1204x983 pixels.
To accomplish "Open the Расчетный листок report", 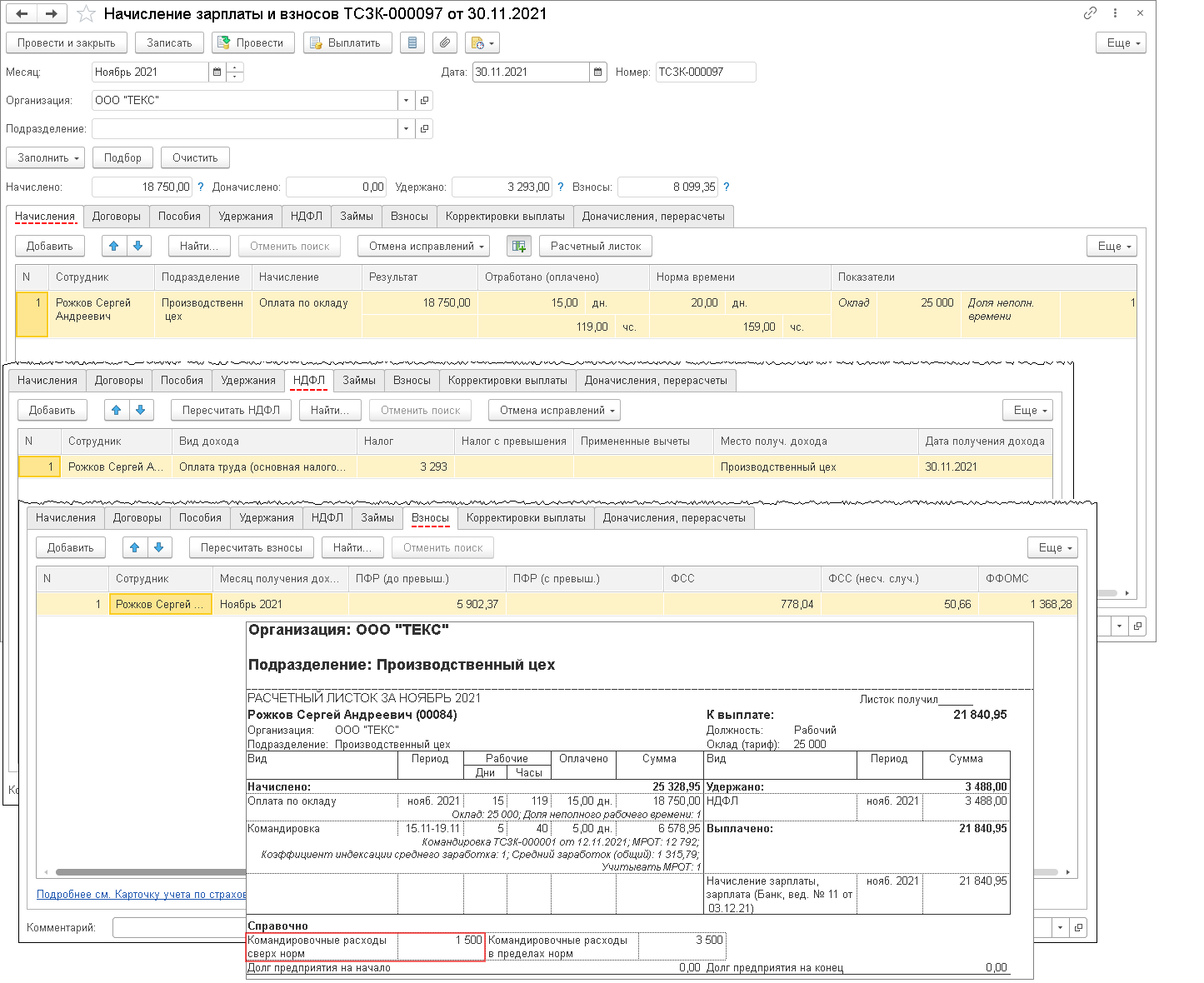I will click(596, 246).
